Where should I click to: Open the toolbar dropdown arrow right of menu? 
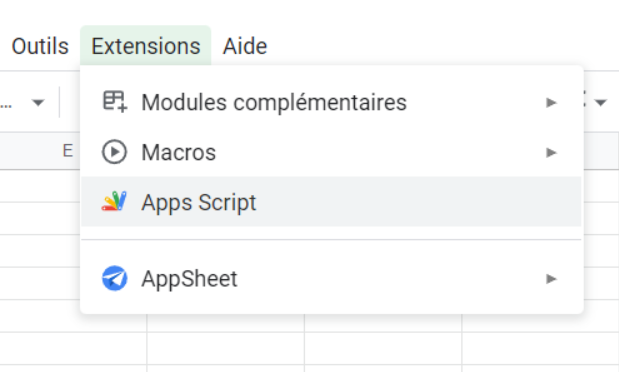click(x=601, y=103)
